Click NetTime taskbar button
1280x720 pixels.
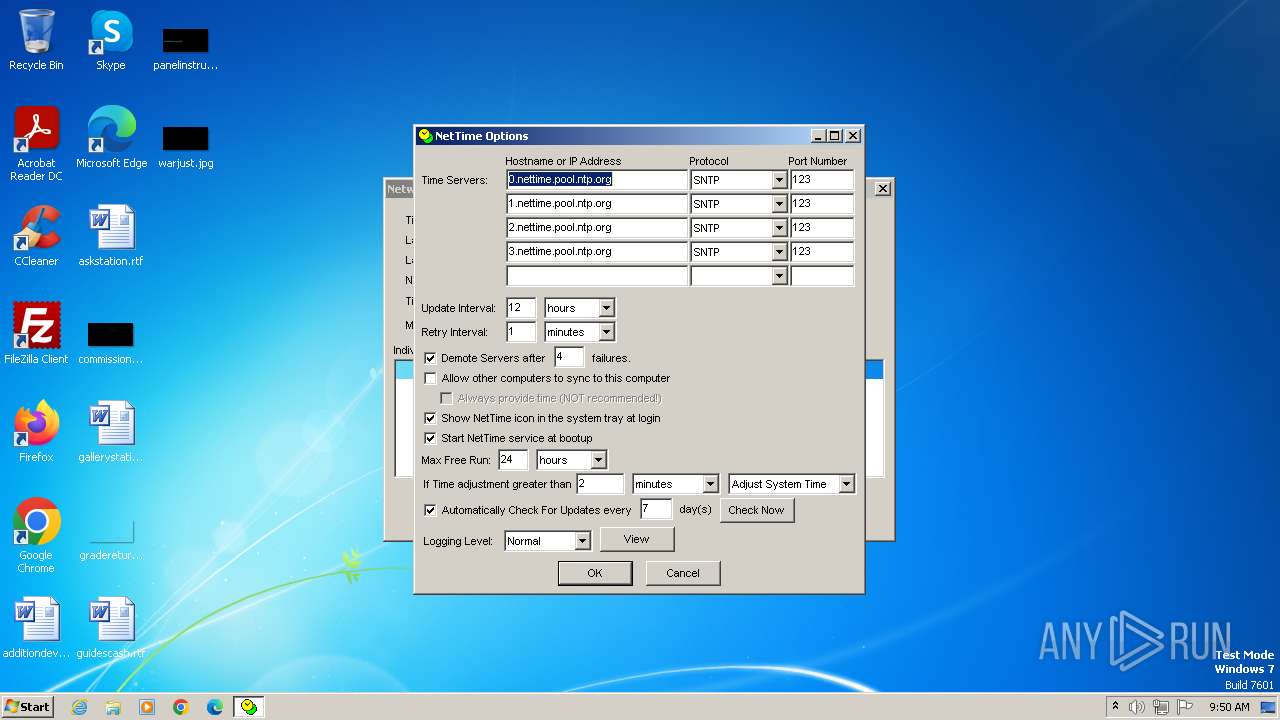coord(249,707)
